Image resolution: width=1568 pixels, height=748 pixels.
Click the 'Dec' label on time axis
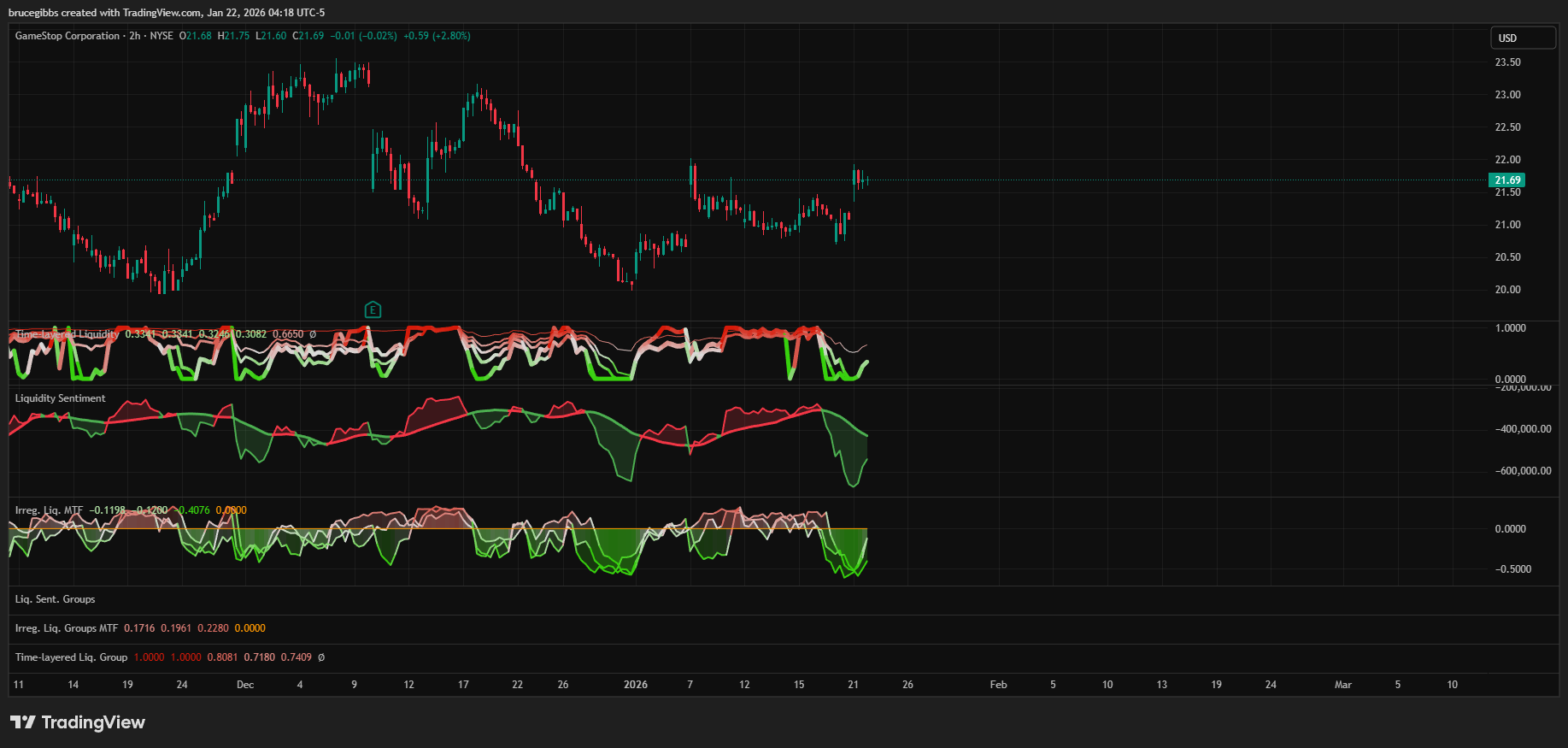click(x=245, y=685)
